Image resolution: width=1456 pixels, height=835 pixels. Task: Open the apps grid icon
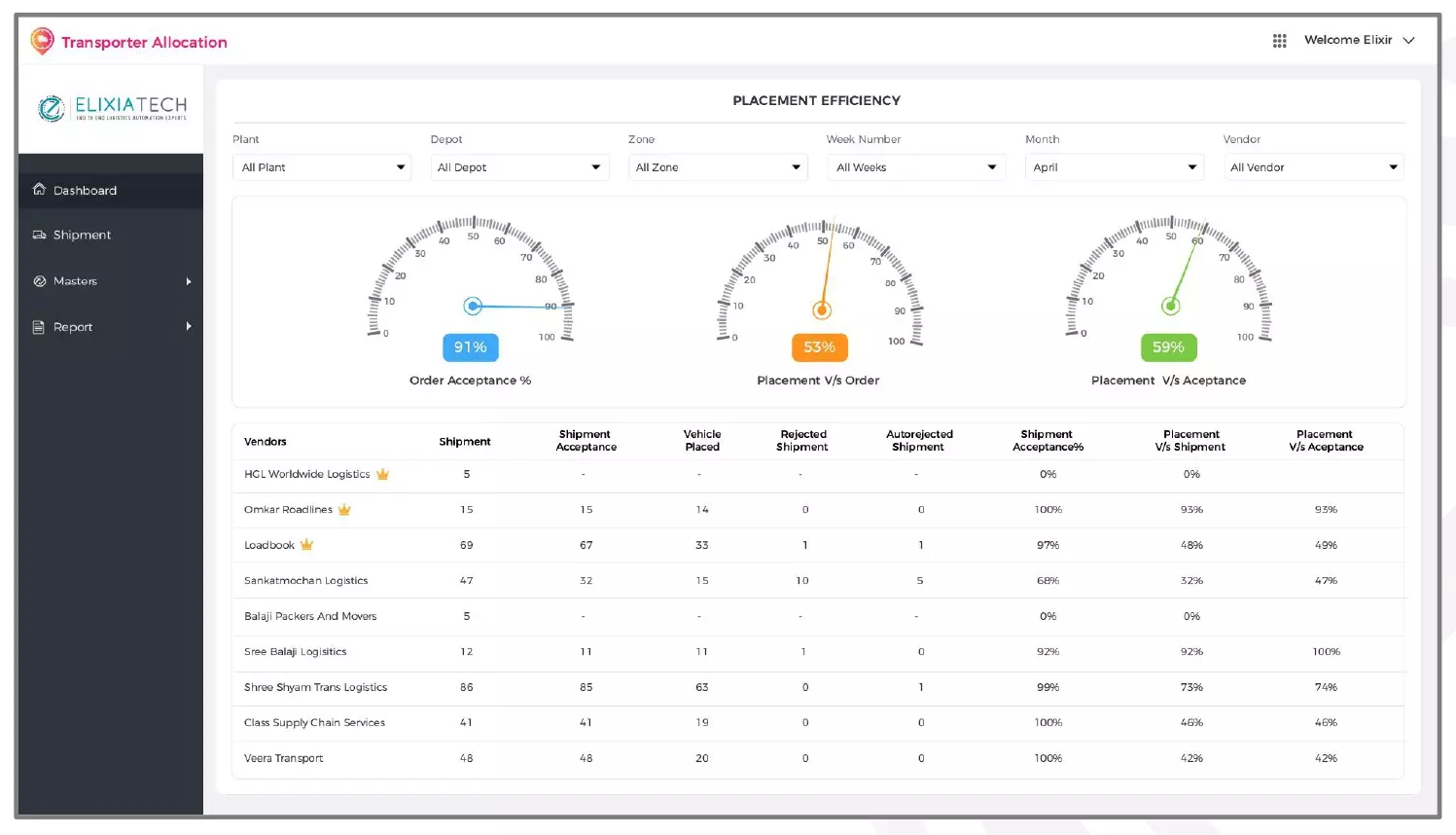[x=1279, y=41]
